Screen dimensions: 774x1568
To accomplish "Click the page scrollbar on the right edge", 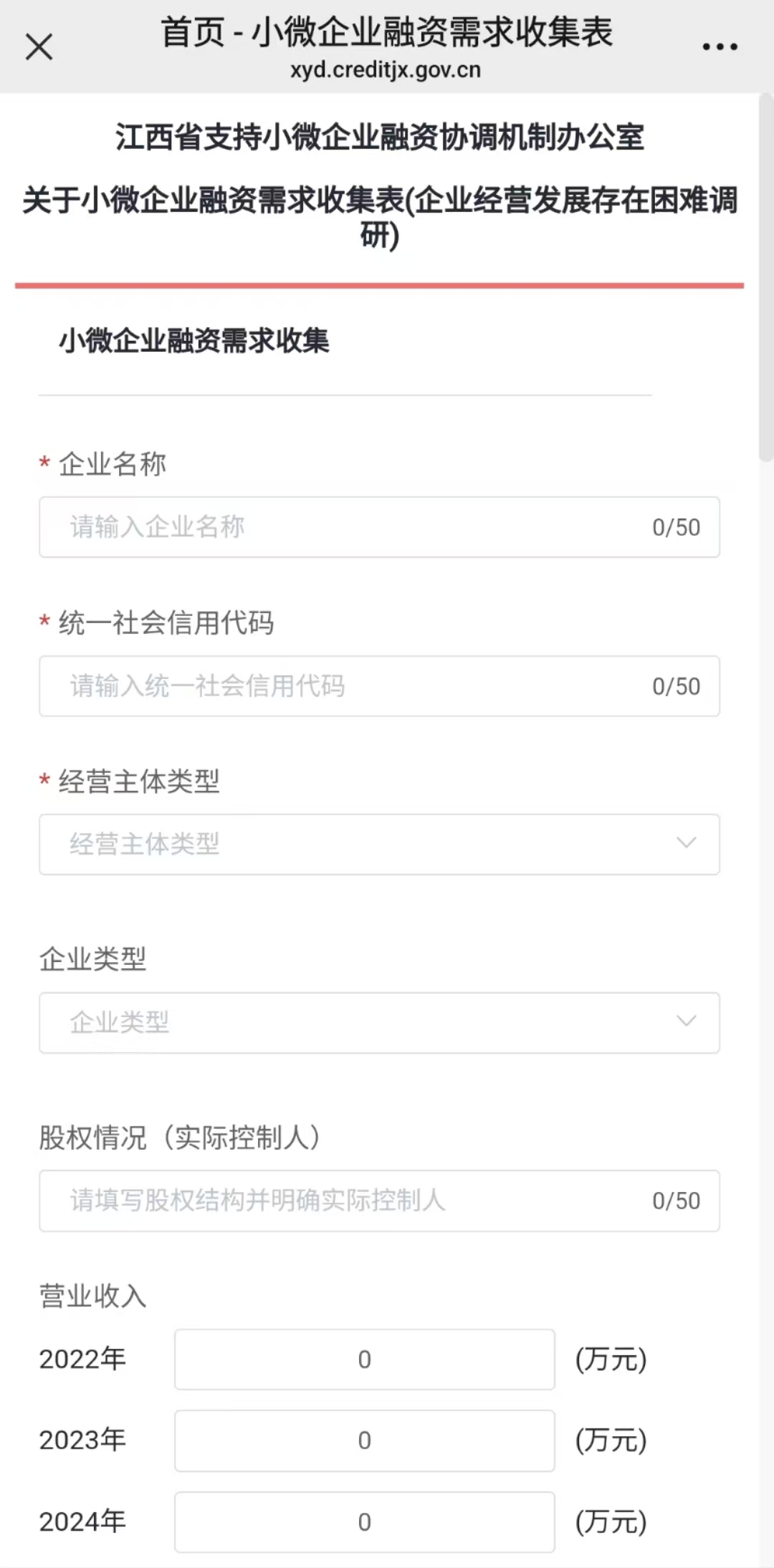I will click(765, 279).
